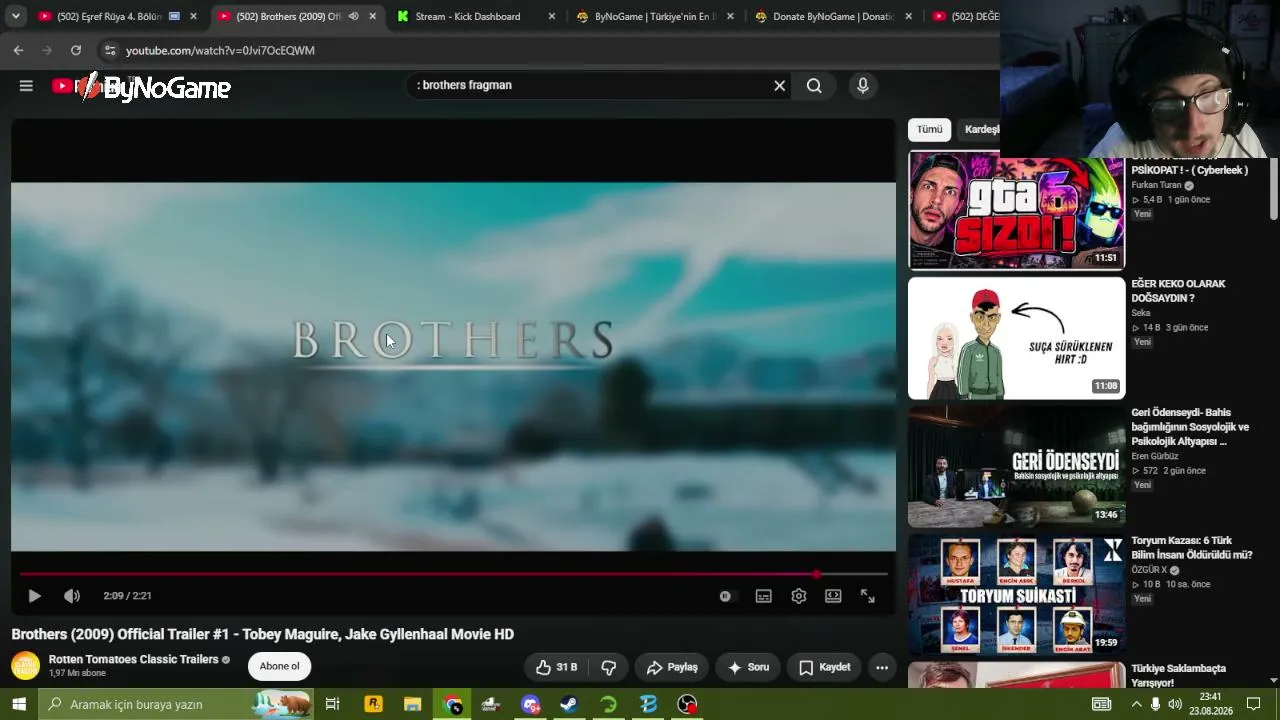Screen dimensions: 1280x720
Task: Open the player settings gear
Action: [799, 596]
